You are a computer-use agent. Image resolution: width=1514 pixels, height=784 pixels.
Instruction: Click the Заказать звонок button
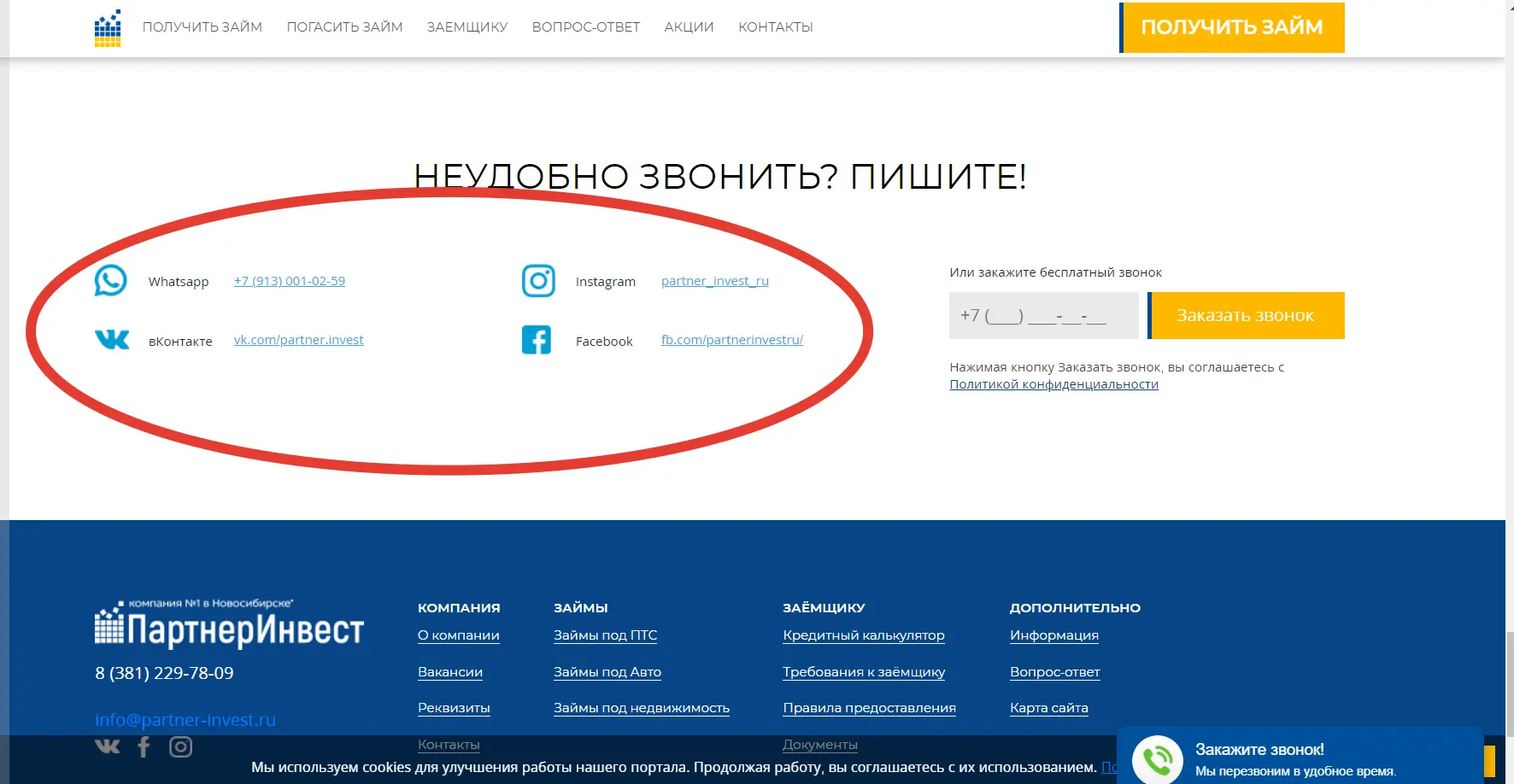(1246, 315)
